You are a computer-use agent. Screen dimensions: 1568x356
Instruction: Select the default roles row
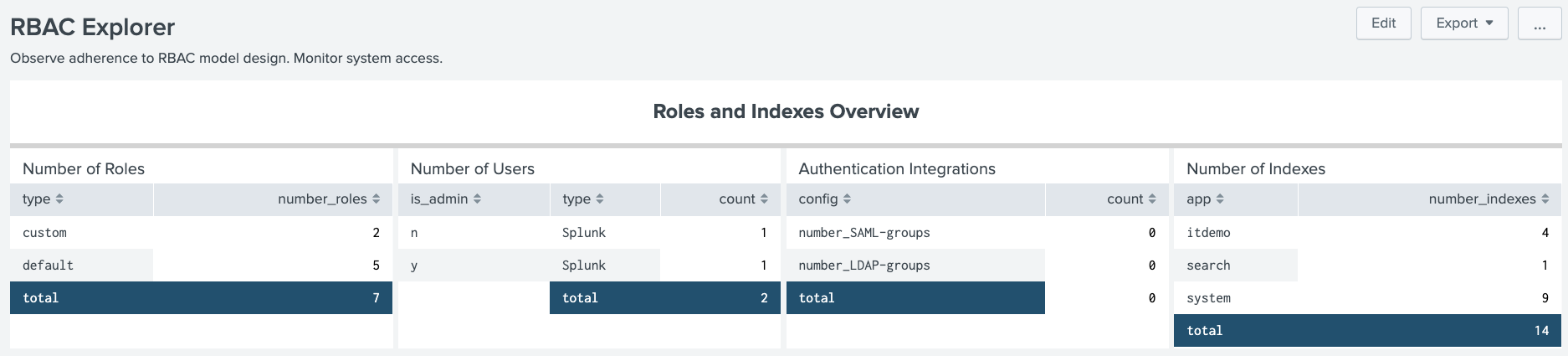pyautogui.click(x=201, y=266)
